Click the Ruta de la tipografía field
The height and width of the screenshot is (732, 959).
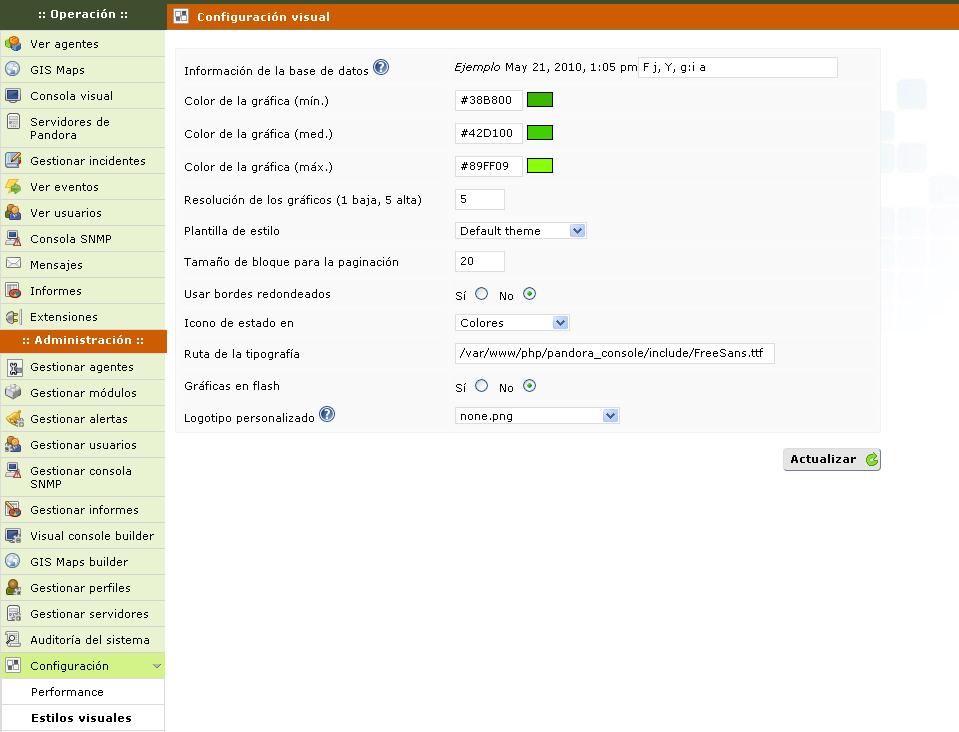pyautogui.click(x=614, y=353)
